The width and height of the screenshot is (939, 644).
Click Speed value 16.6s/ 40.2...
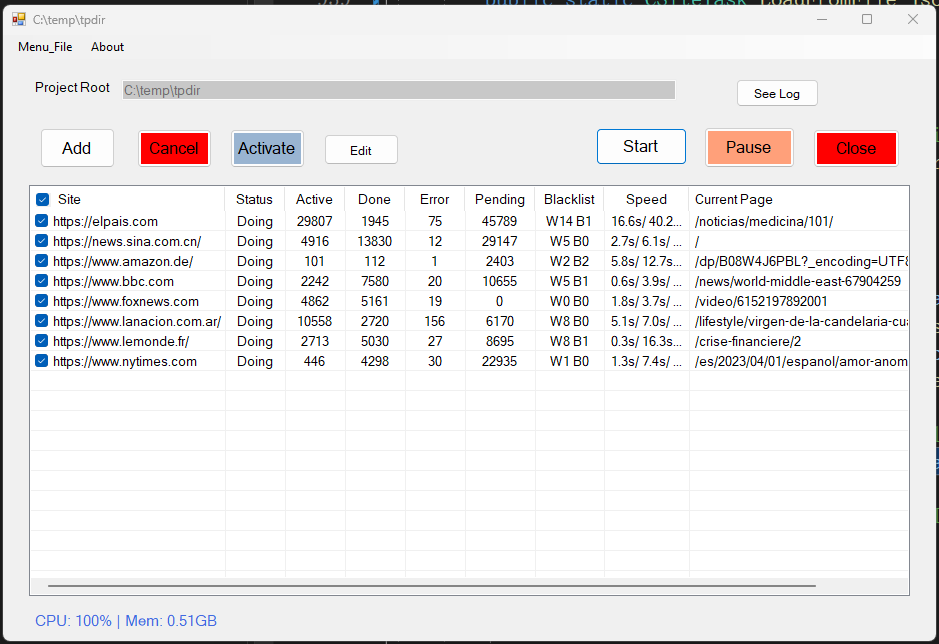click(x=646, y=222)
